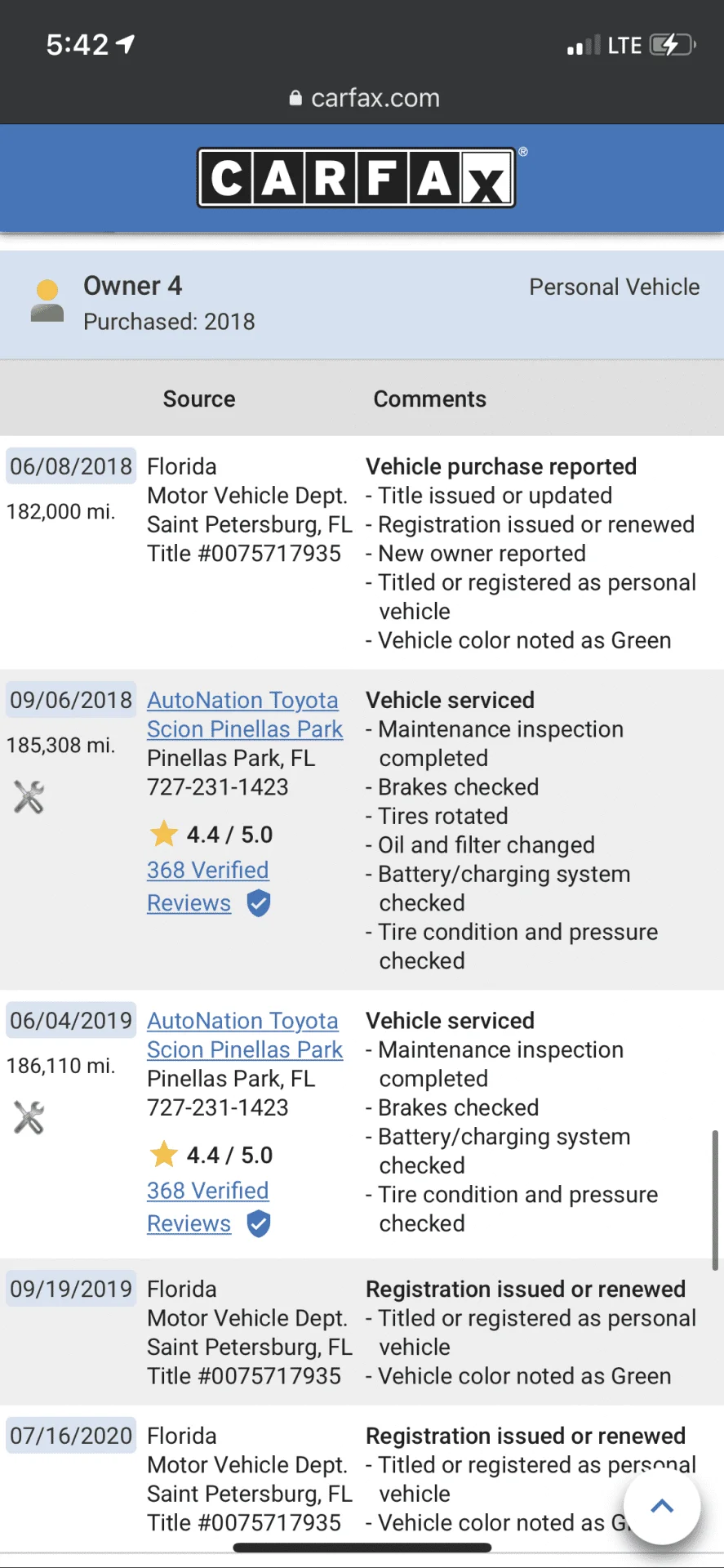Tap the verified shield badge in 06/04/2019 entry
The height and width of the screenshot is (1568, 724).
click(x=259, y=1223)
